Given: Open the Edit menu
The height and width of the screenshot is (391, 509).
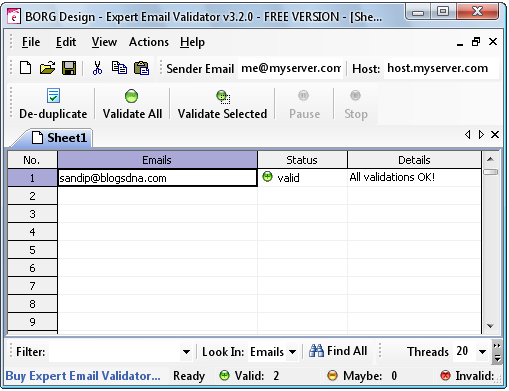Looking at the screenshot, I should (x=66, y=42).
